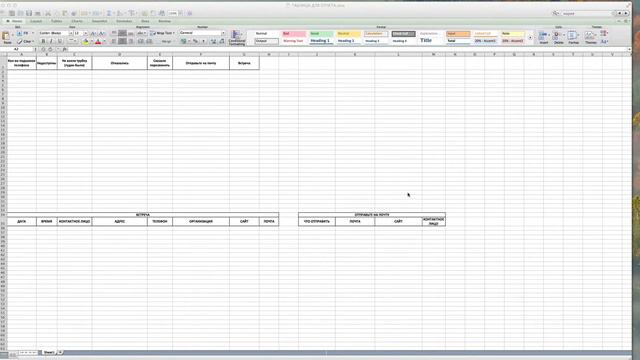Switch to the Formulas ribbon tab
Viewport: 640px width, 360px height.
[124, 21]
